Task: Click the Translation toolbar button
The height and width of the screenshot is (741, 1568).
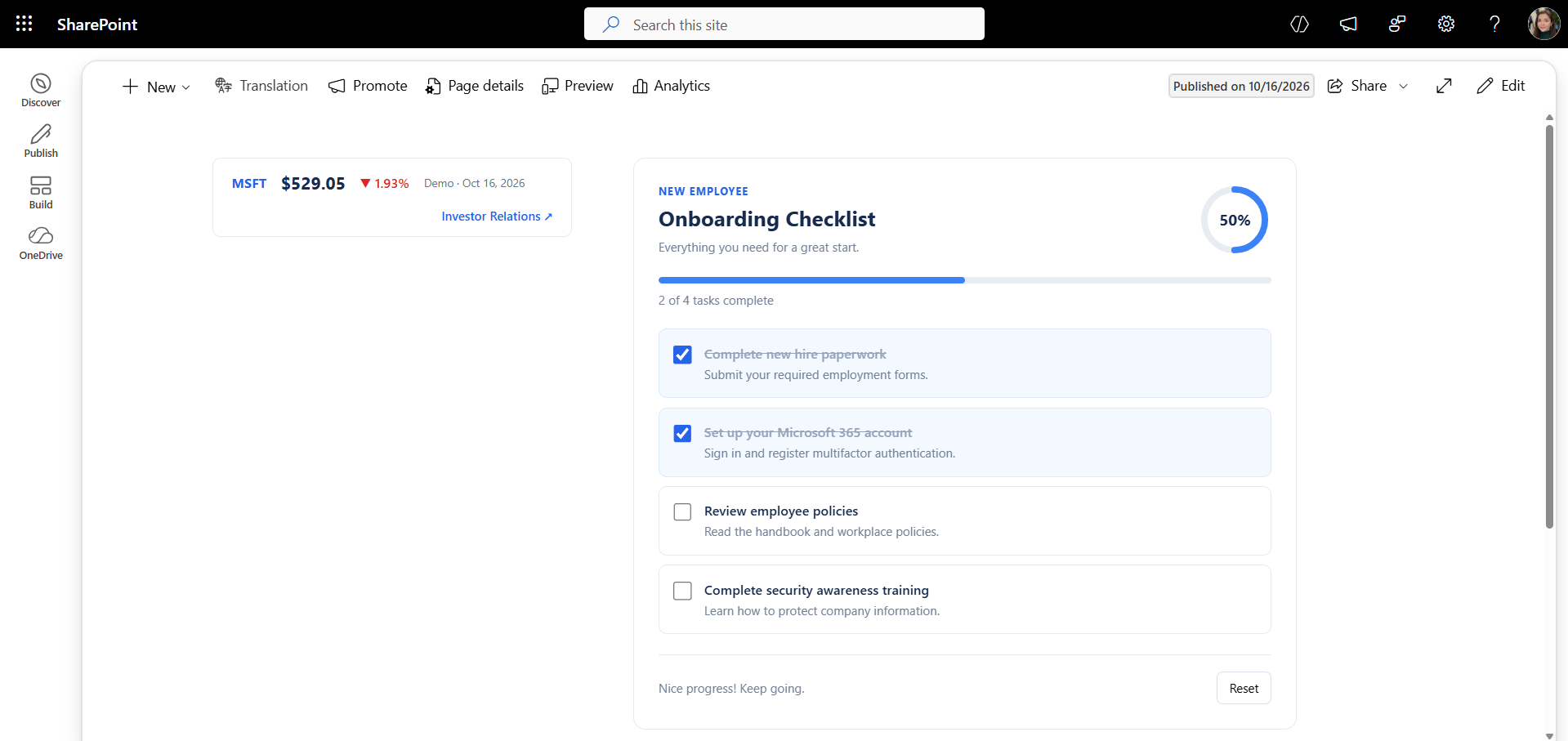Action: click(261, 86)
